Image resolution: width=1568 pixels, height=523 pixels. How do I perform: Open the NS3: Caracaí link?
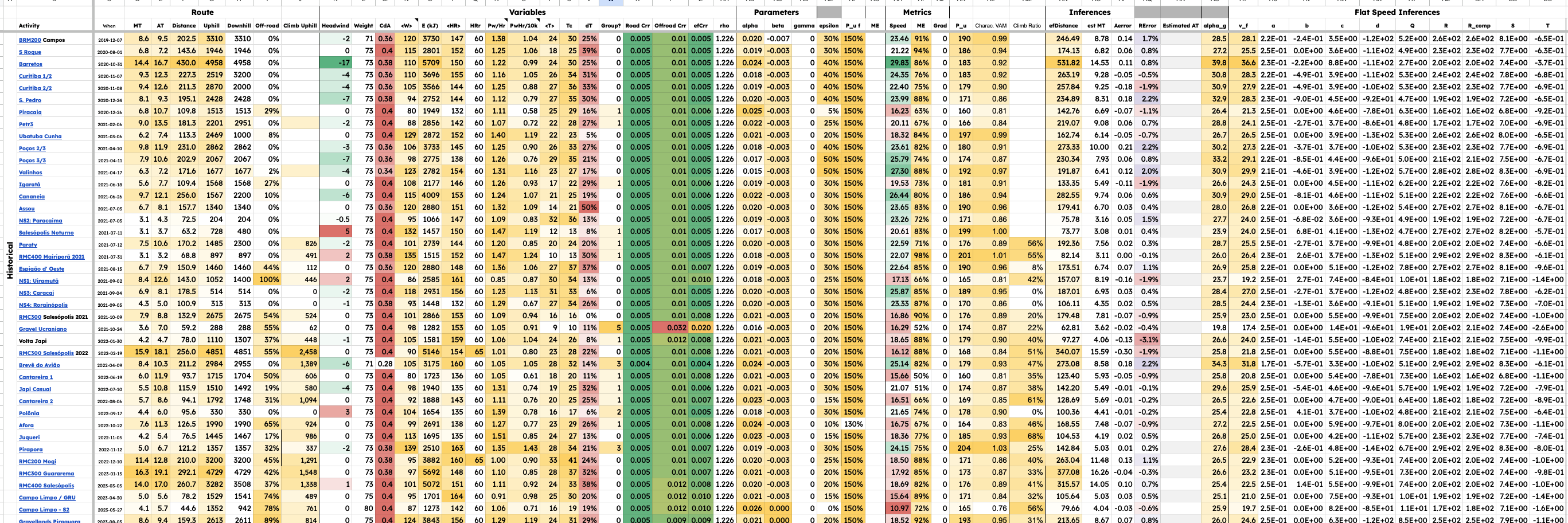[x=37, y=293]
